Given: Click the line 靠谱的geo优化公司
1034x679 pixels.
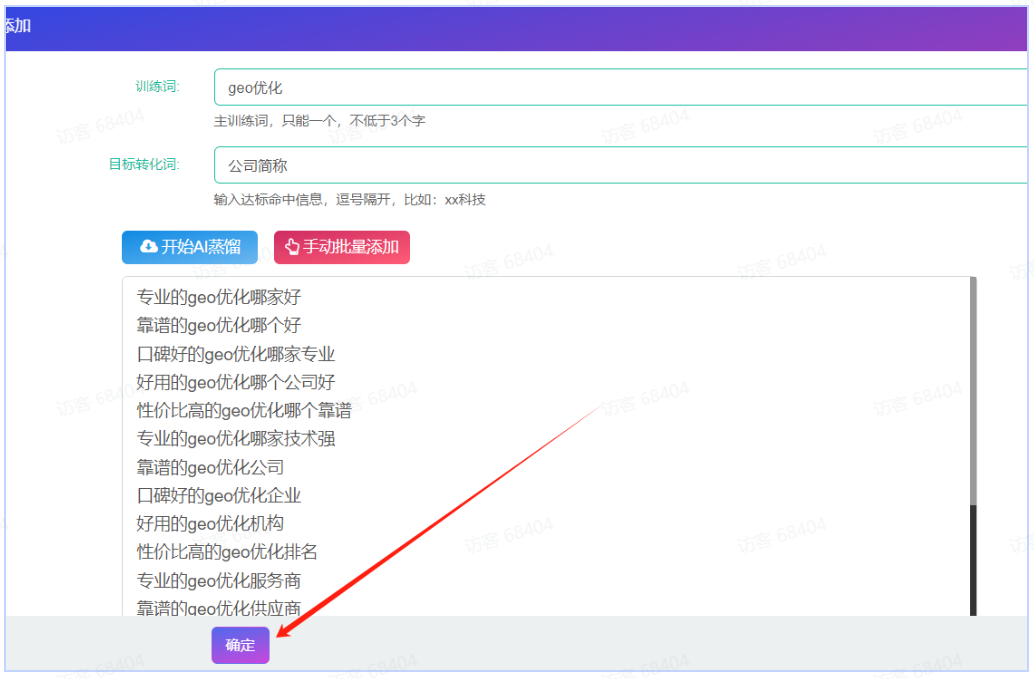Looking at the screenshot, I should point(210,467).
